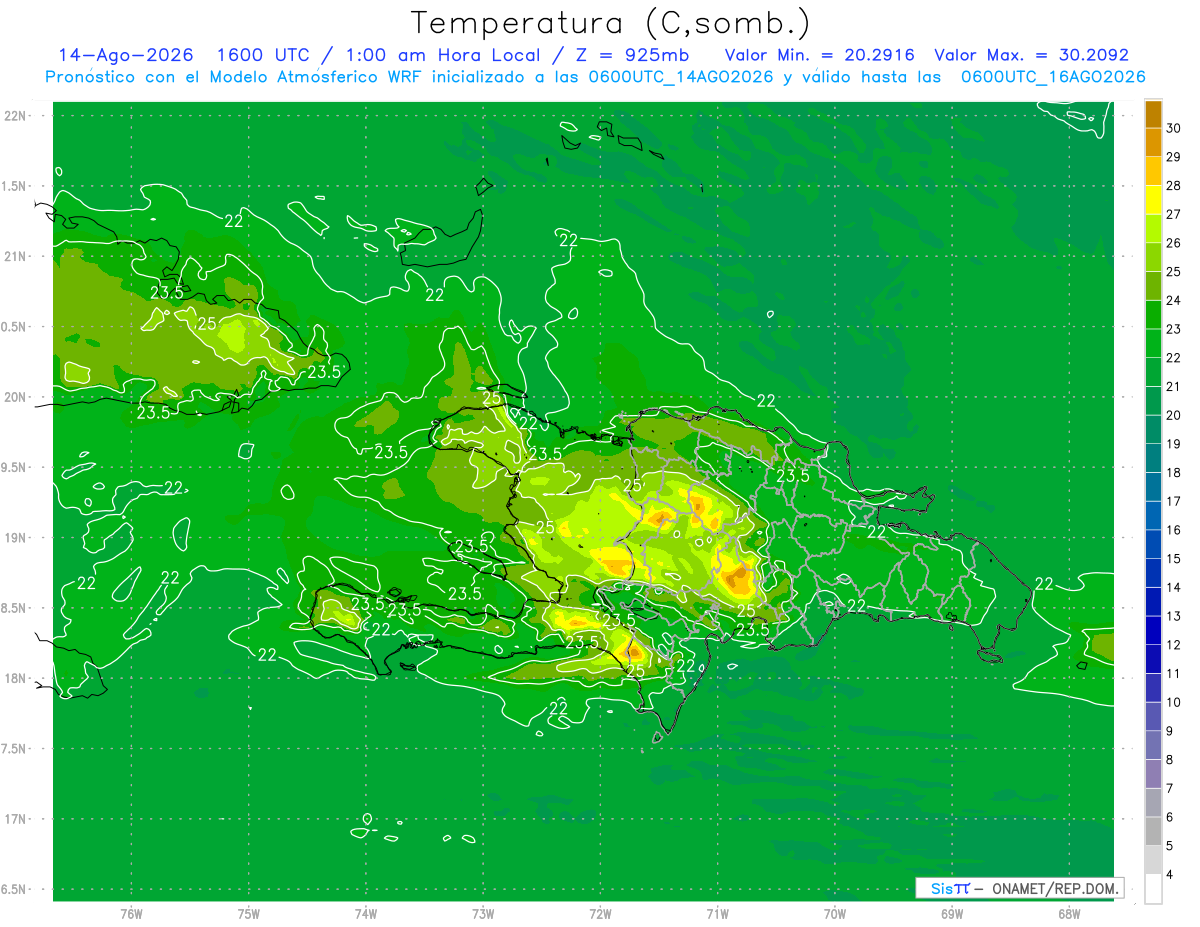
Task: Click the clipped "7.5N" latitude label
Action: pos(14,749)
